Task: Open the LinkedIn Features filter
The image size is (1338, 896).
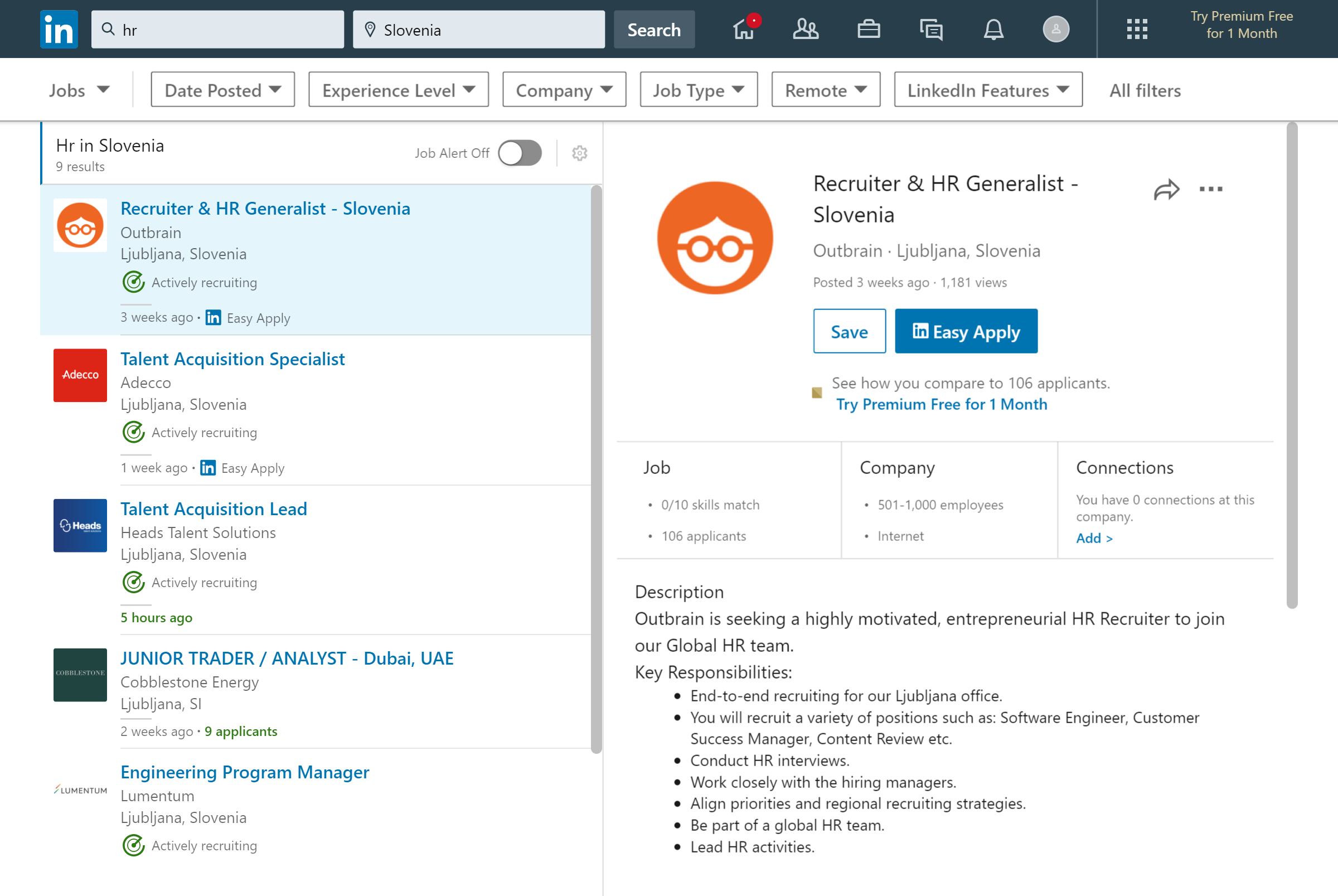Action: pos(988,90)
